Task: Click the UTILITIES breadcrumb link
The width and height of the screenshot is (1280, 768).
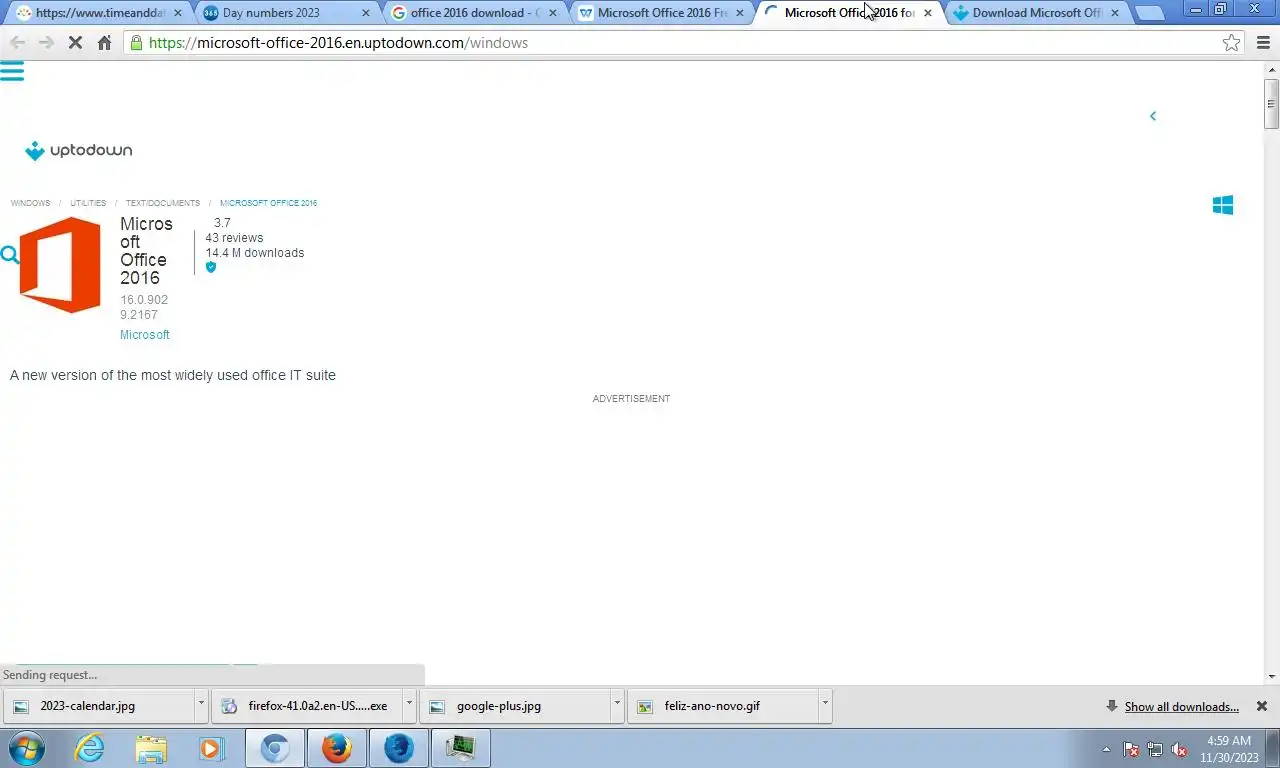Action: coord(88,203)
